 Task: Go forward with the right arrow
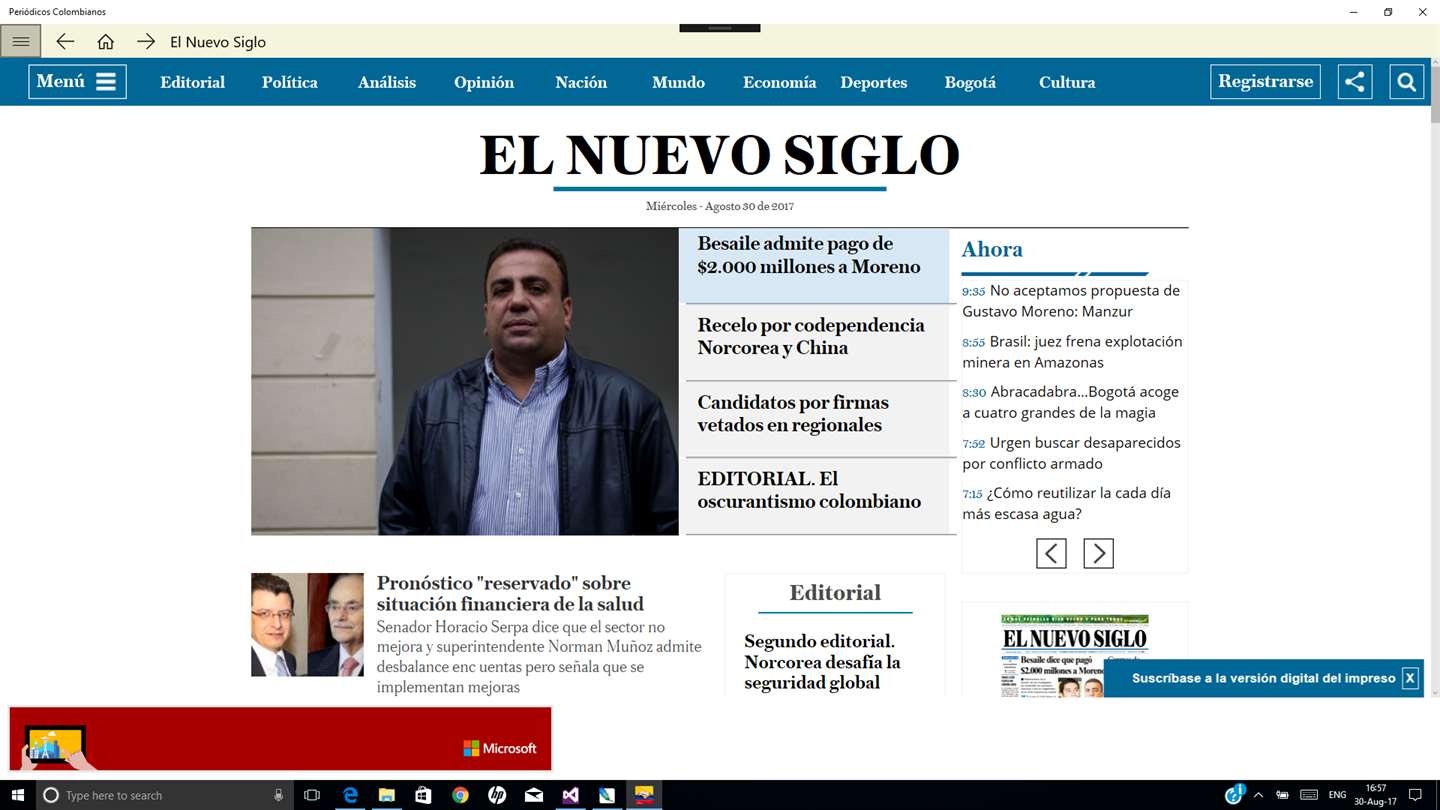(146, 41)
